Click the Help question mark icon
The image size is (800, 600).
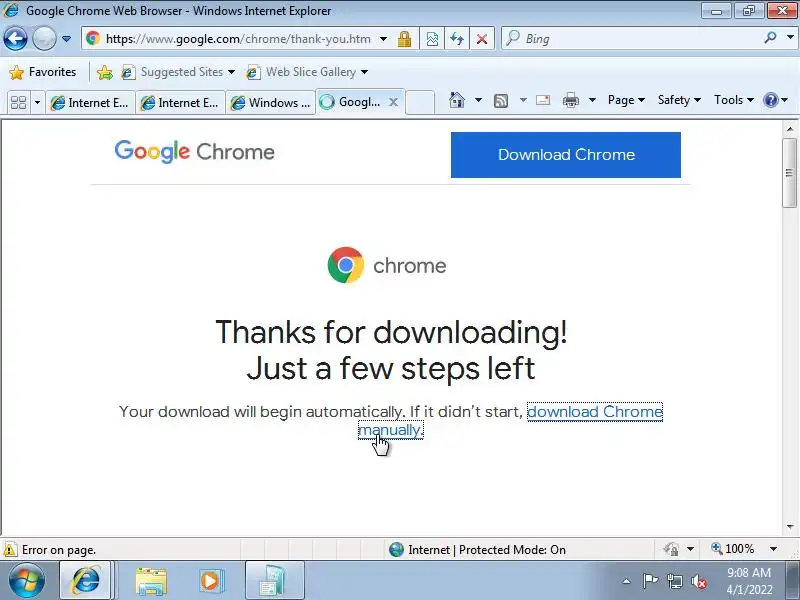tap(770, 100)
